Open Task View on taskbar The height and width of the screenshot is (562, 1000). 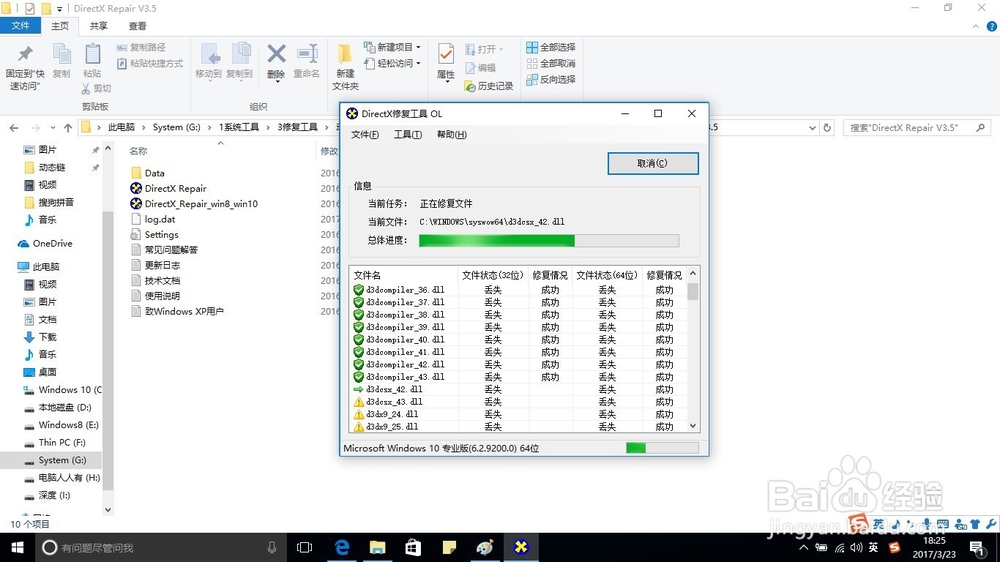coord(305,547)
